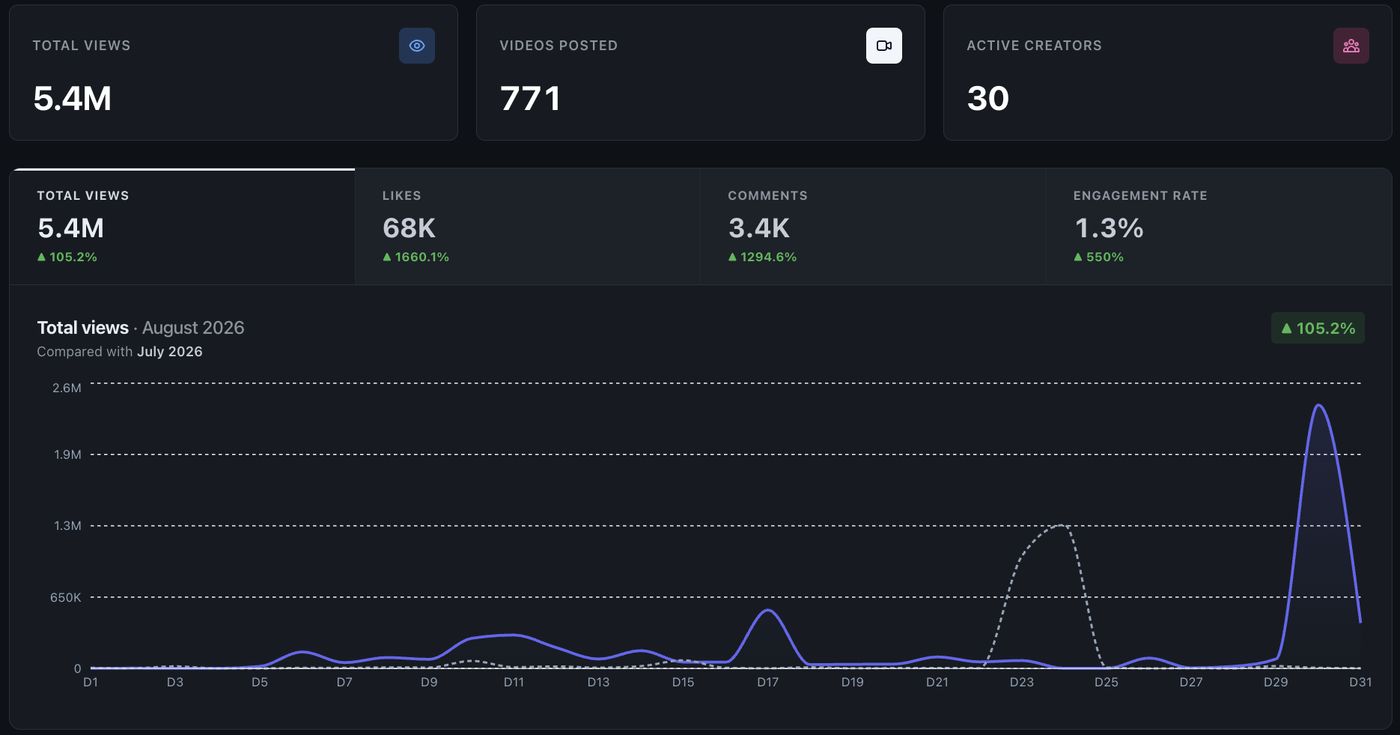Image resolution: width=1400 pixels, height=735 pixels.
Task: Click the eye icon on Total Views card
Action: [x=417, y=46]
